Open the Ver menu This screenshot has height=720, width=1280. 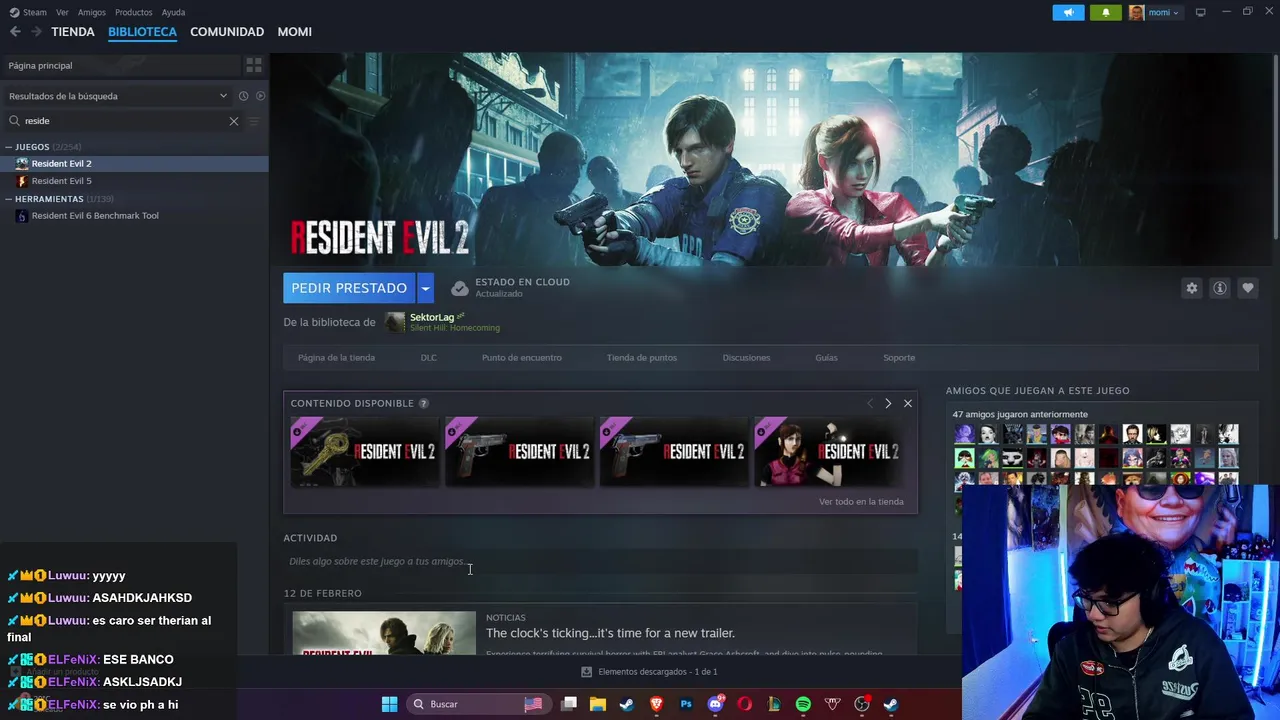tap(62, 12)
